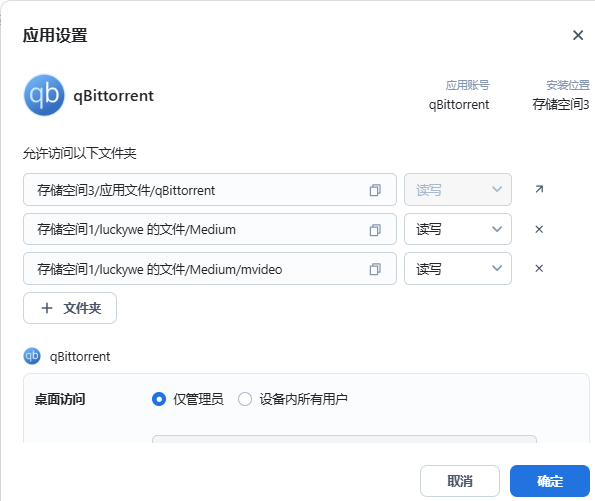
Task: Open qBittorrent app folder via arrow icon
Action: click(539, 189)
